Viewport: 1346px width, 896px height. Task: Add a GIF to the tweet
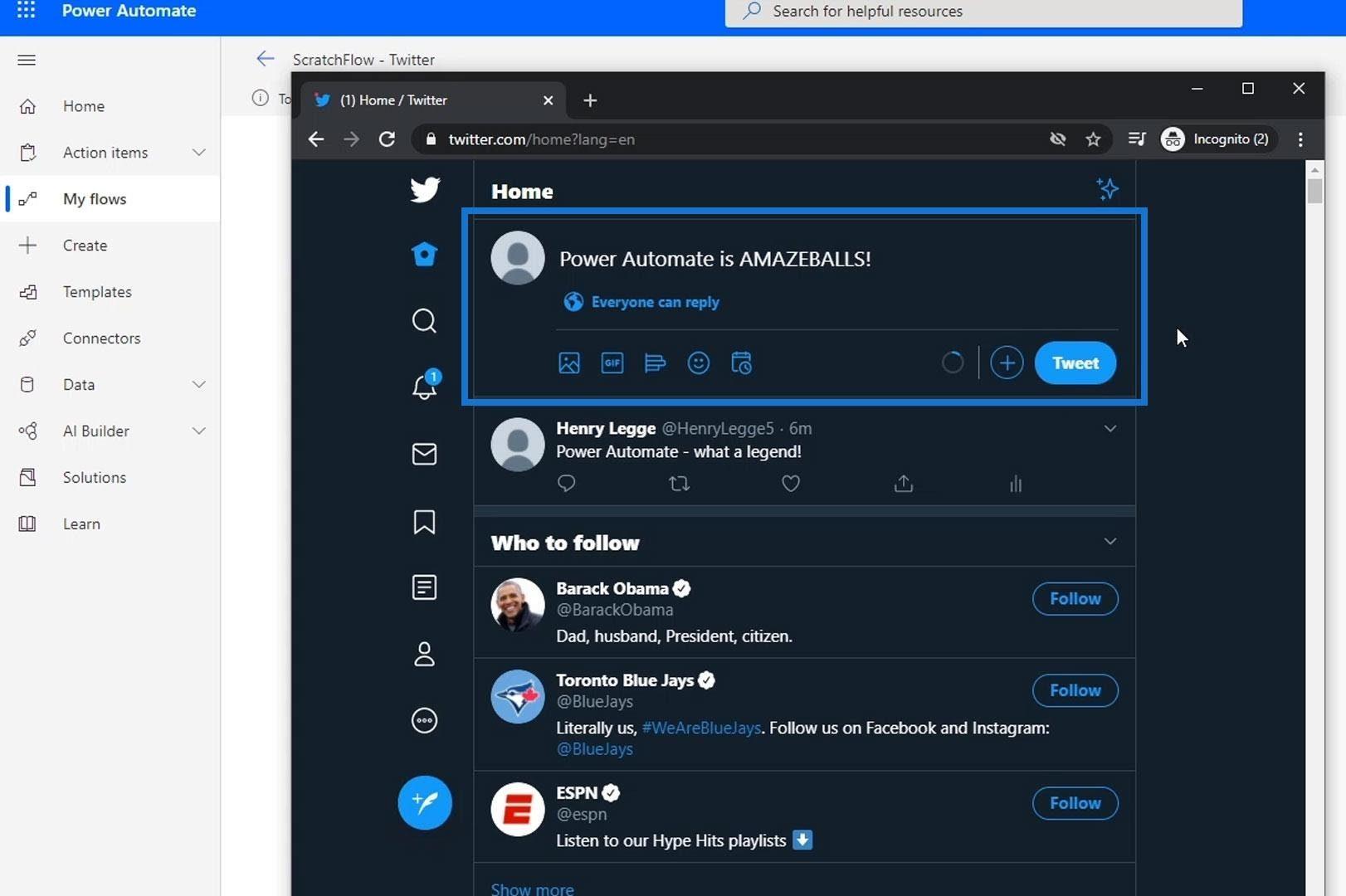612,363
